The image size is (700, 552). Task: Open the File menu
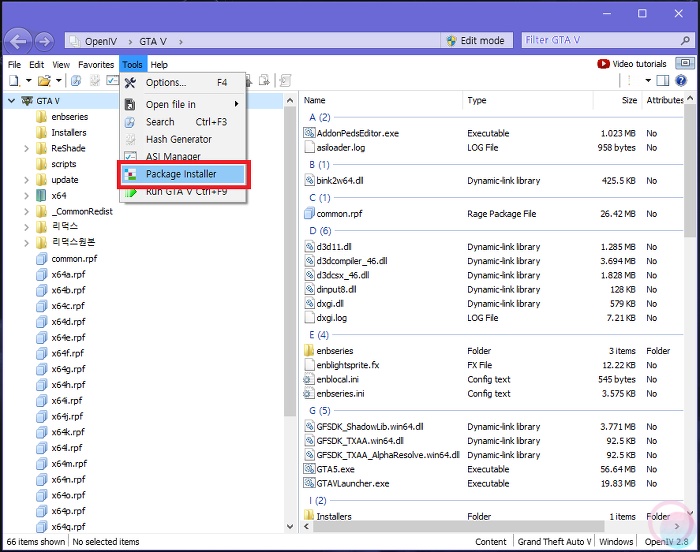coord(14,65)
